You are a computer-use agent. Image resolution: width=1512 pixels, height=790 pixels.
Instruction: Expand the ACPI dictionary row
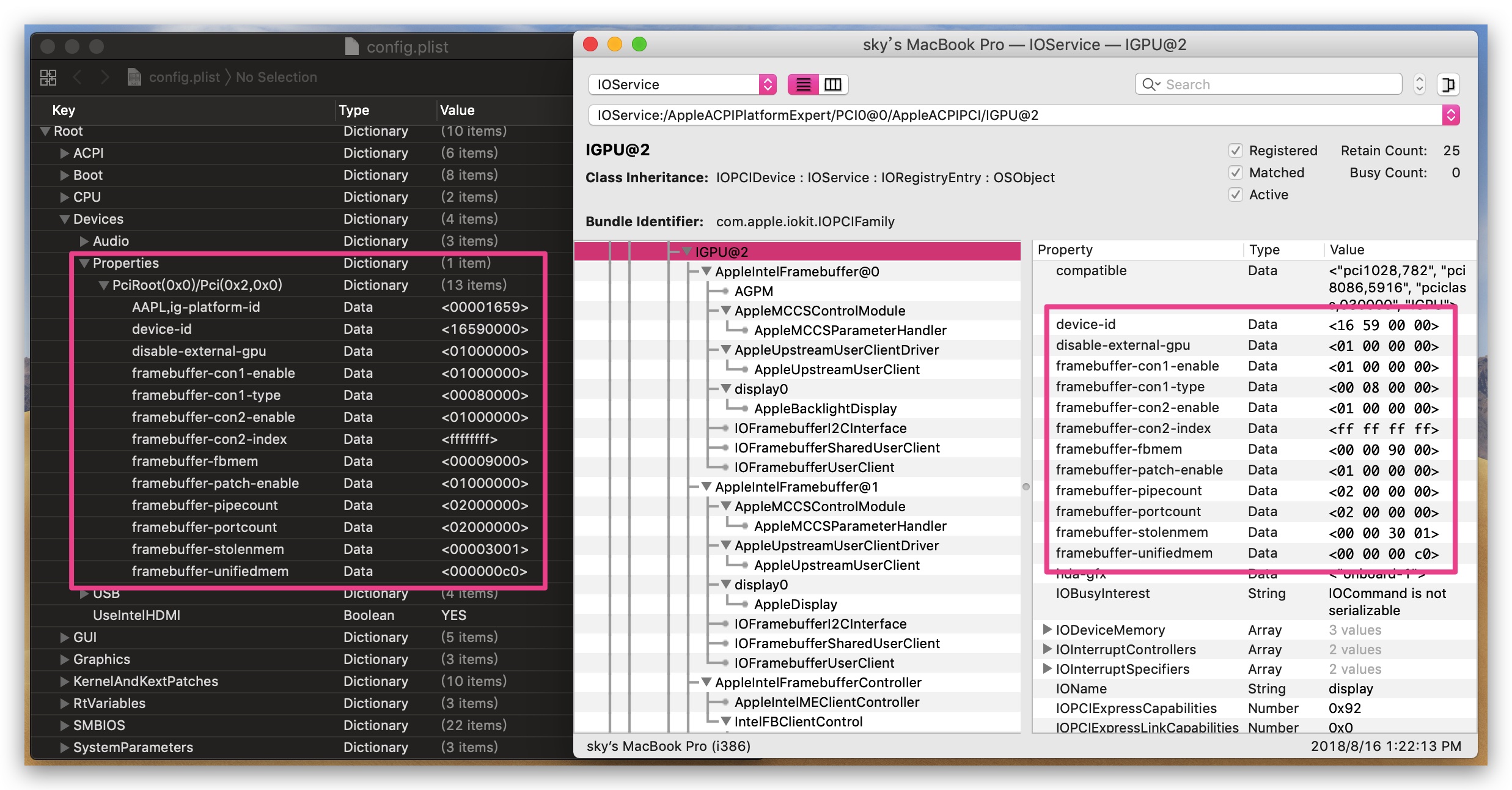tap(64, 153)
